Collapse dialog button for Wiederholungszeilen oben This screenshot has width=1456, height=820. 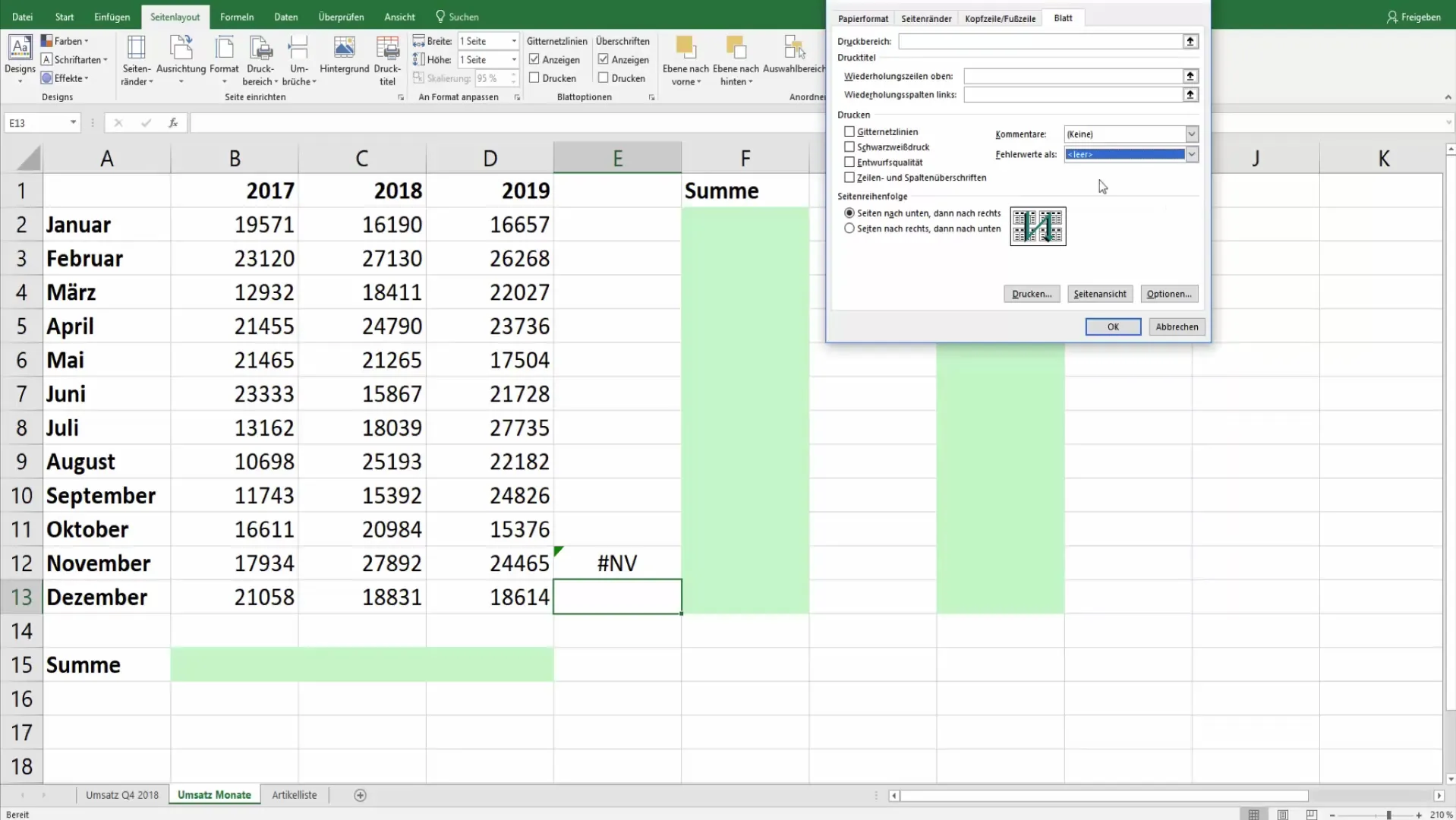[1190, 76]
